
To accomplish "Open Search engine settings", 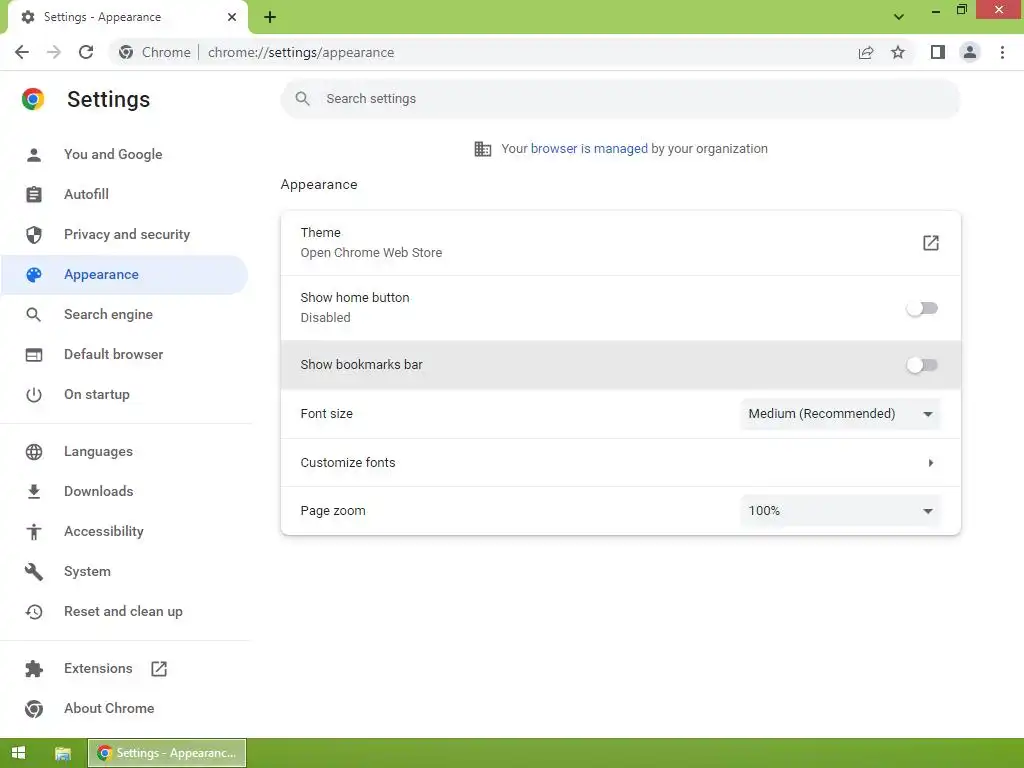I will pos(108,315).
